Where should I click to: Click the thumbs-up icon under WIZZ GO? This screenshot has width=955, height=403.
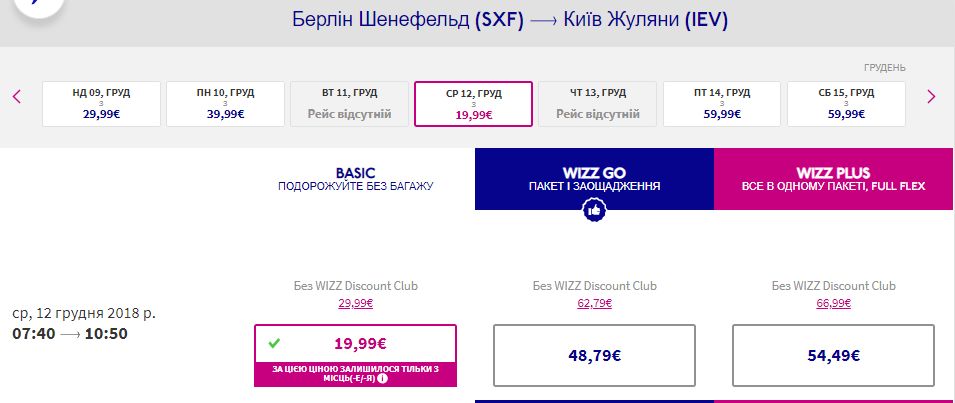pos(594,209)
